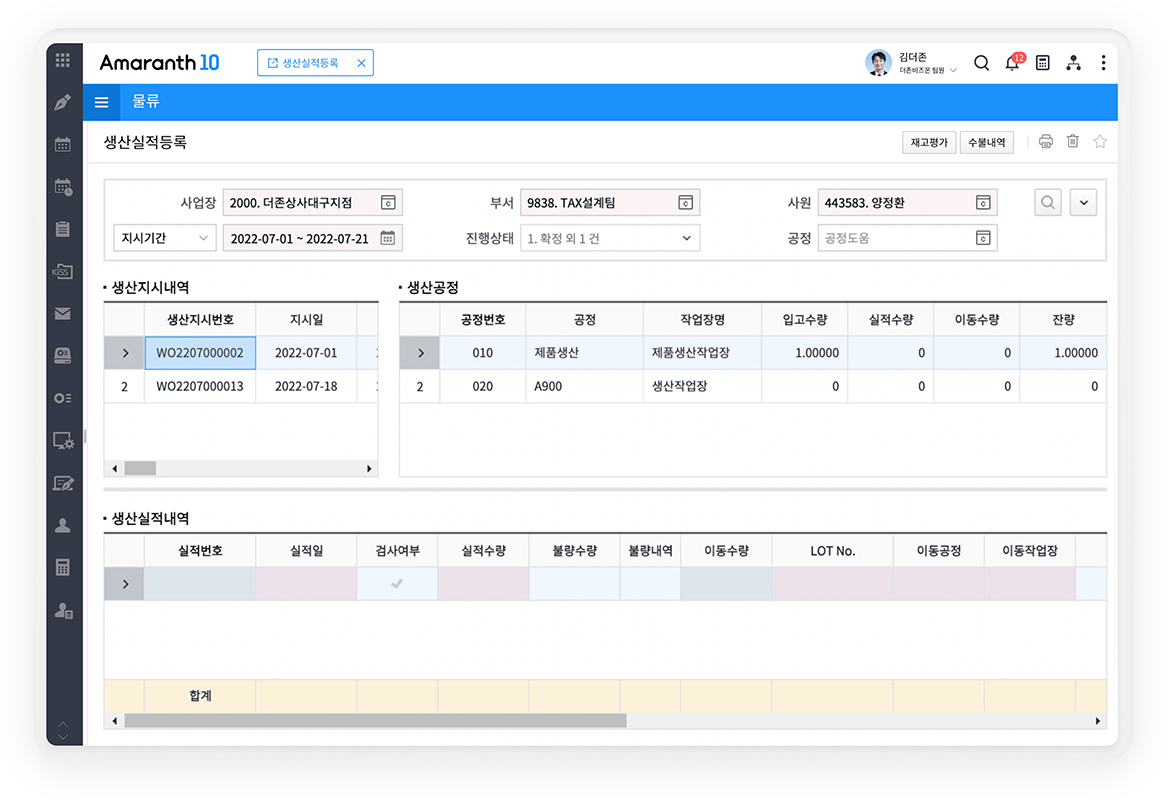Image resolution: width=1168 pixels, height=801 pixels.
Task: Click the 부서 input field
Action: (x=610, y=203)
